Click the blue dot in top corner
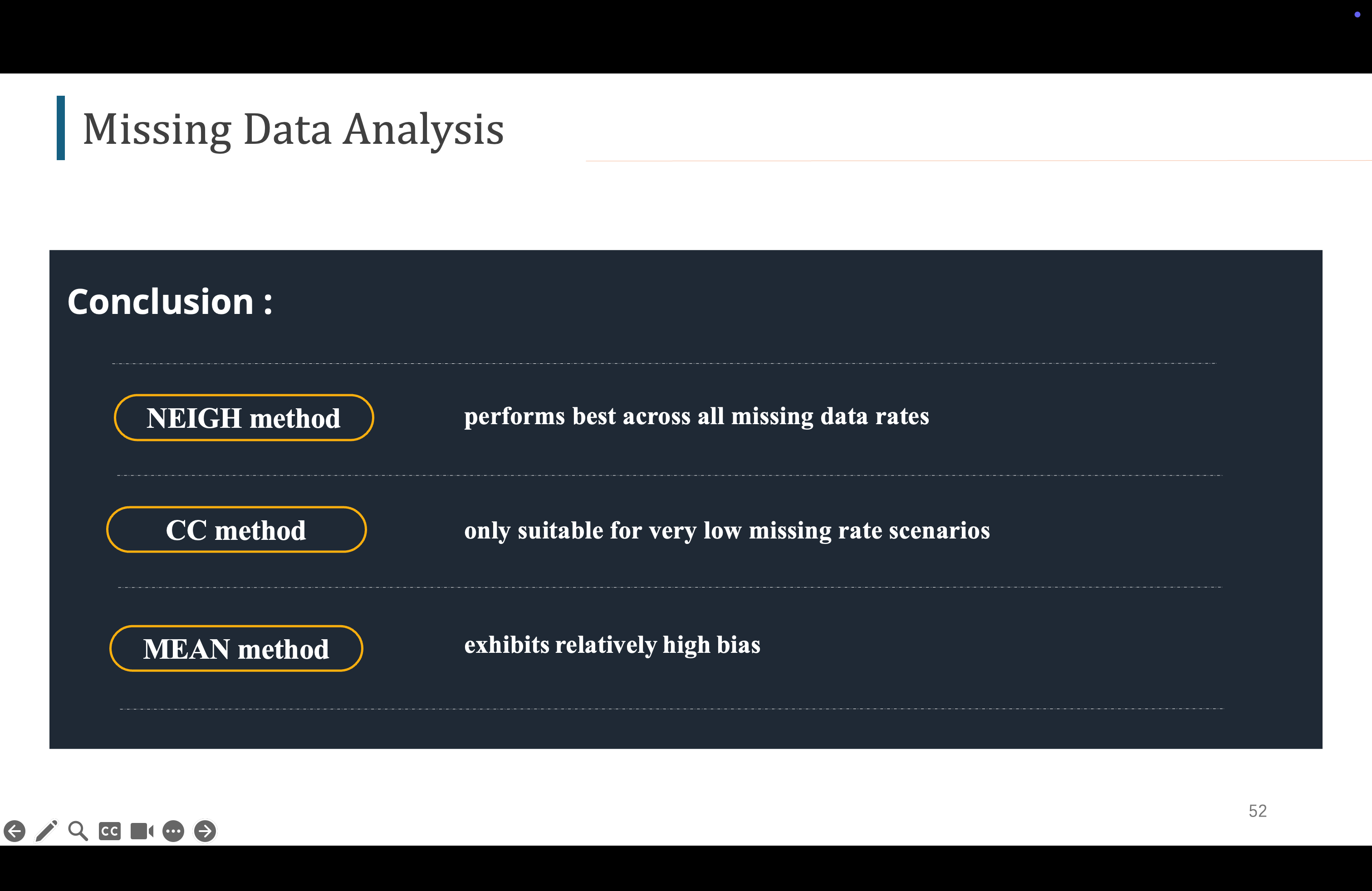The width and height of the screenshot is (1372, 891). coord(1357,15)
